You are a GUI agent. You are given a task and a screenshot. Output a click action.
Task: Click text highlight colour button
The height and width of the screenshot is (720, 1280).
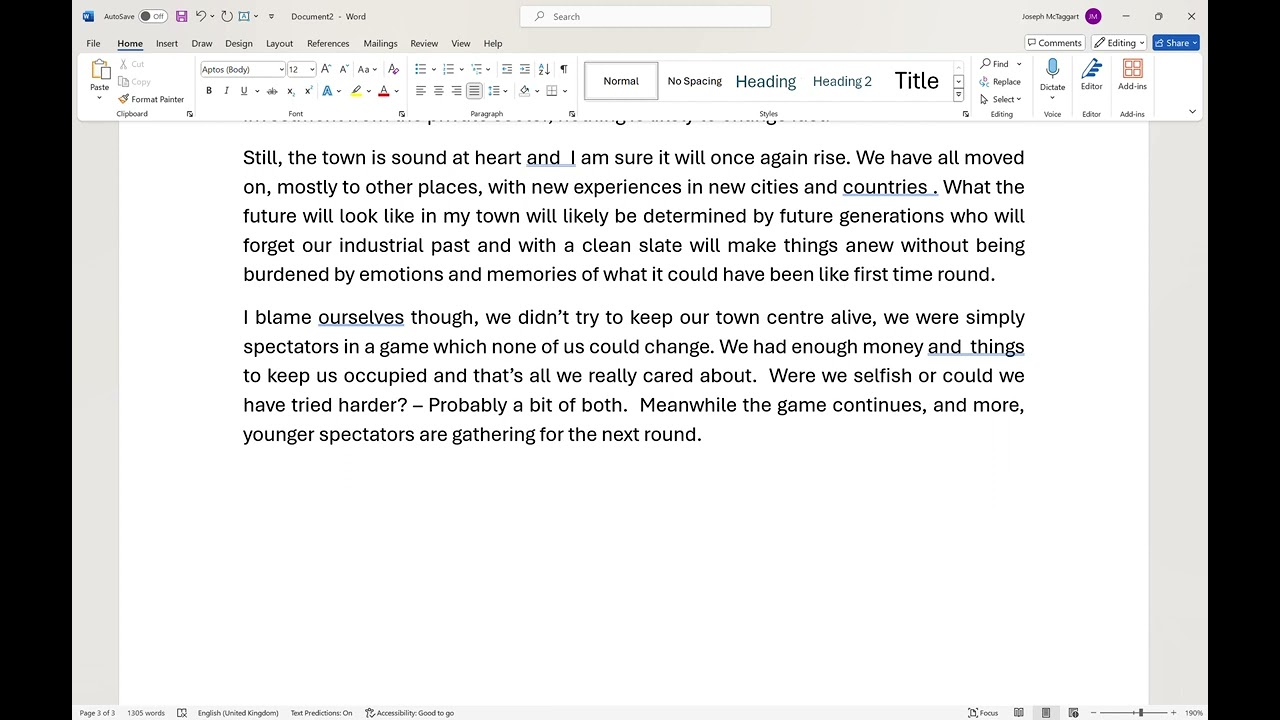point(356,91)
